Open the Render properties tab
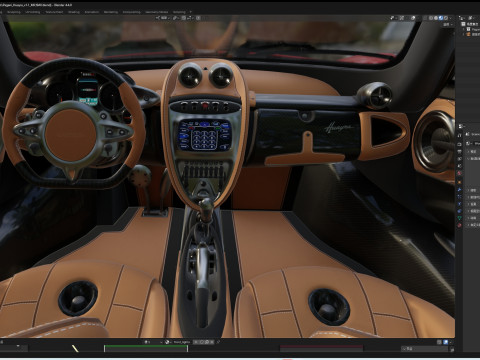 tap(460, 144)
